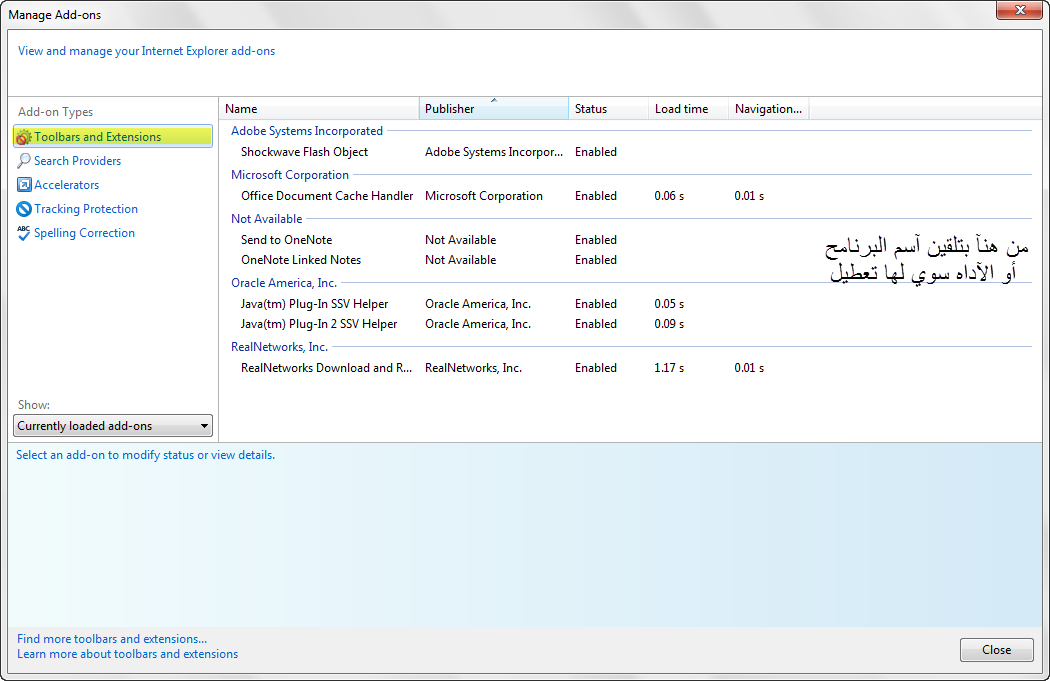The height and width of the screenshot is (681, 1050).
Task: Open Learn more about toolbars and extensions link
Action: point(127,654)
